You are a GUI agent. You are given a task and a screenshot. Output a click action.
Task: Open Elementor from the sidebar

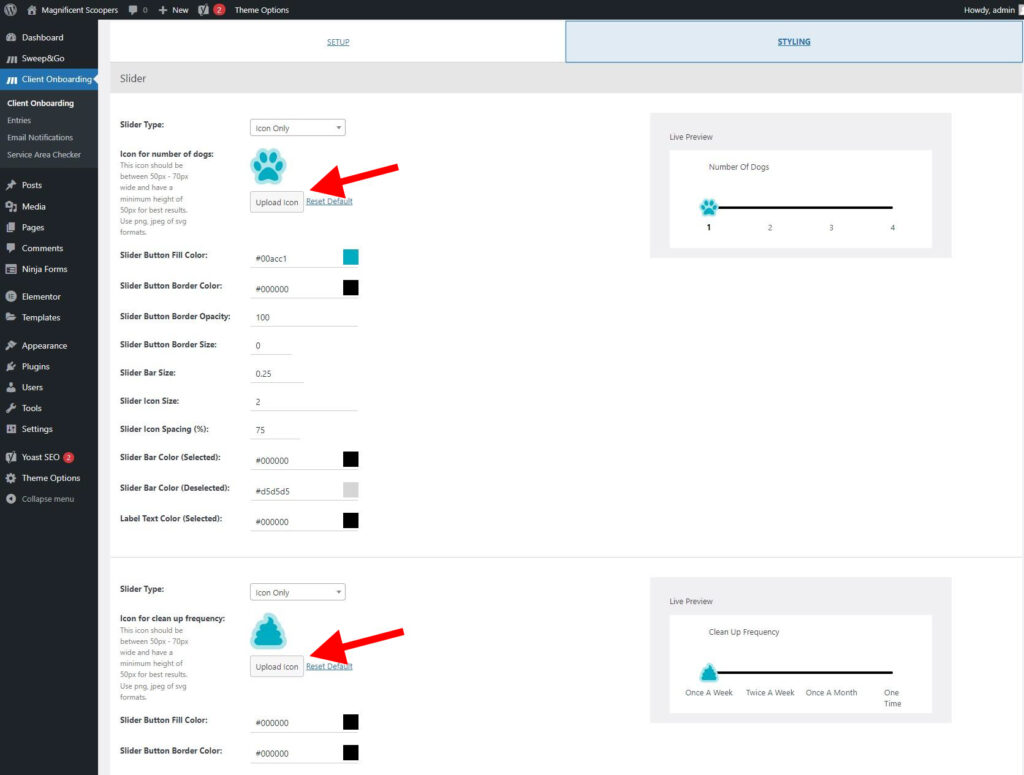tap(40, 297)
